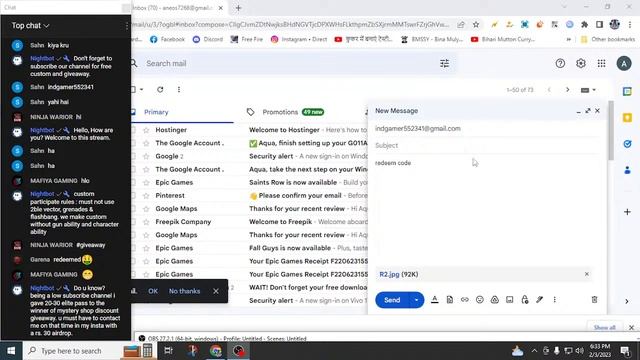Select the Pinterest email checkbox

pos(133,196)
